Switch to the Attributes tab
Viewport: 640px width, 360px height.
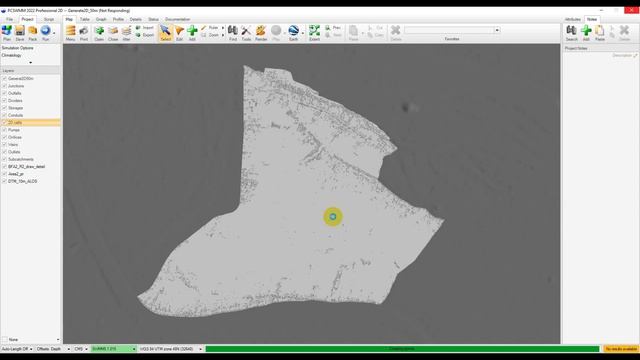pyautogui.click(x=572, y=19)
